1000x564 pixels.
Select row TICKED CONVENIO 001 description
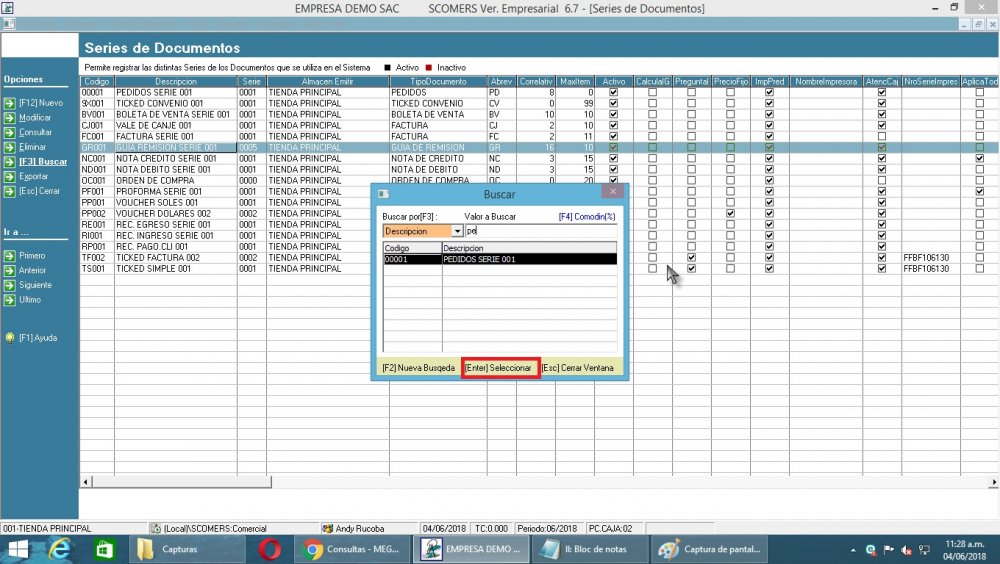159,103
